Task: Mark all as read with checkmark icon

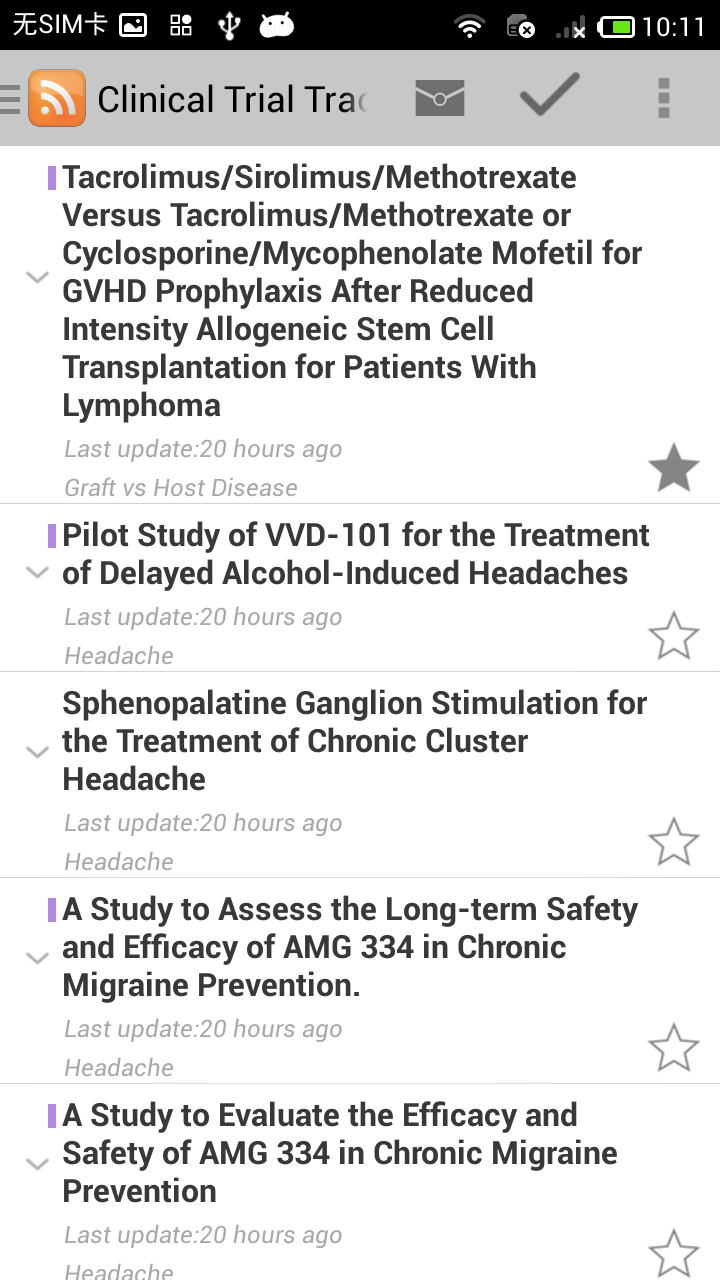Action: coord(549,97)
